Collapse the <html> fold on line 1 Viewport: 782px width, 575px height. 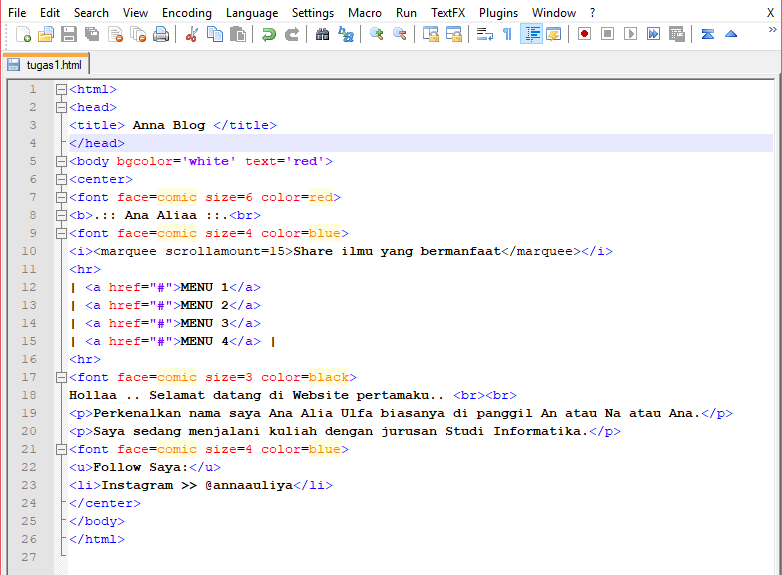(x=61, y=89)
